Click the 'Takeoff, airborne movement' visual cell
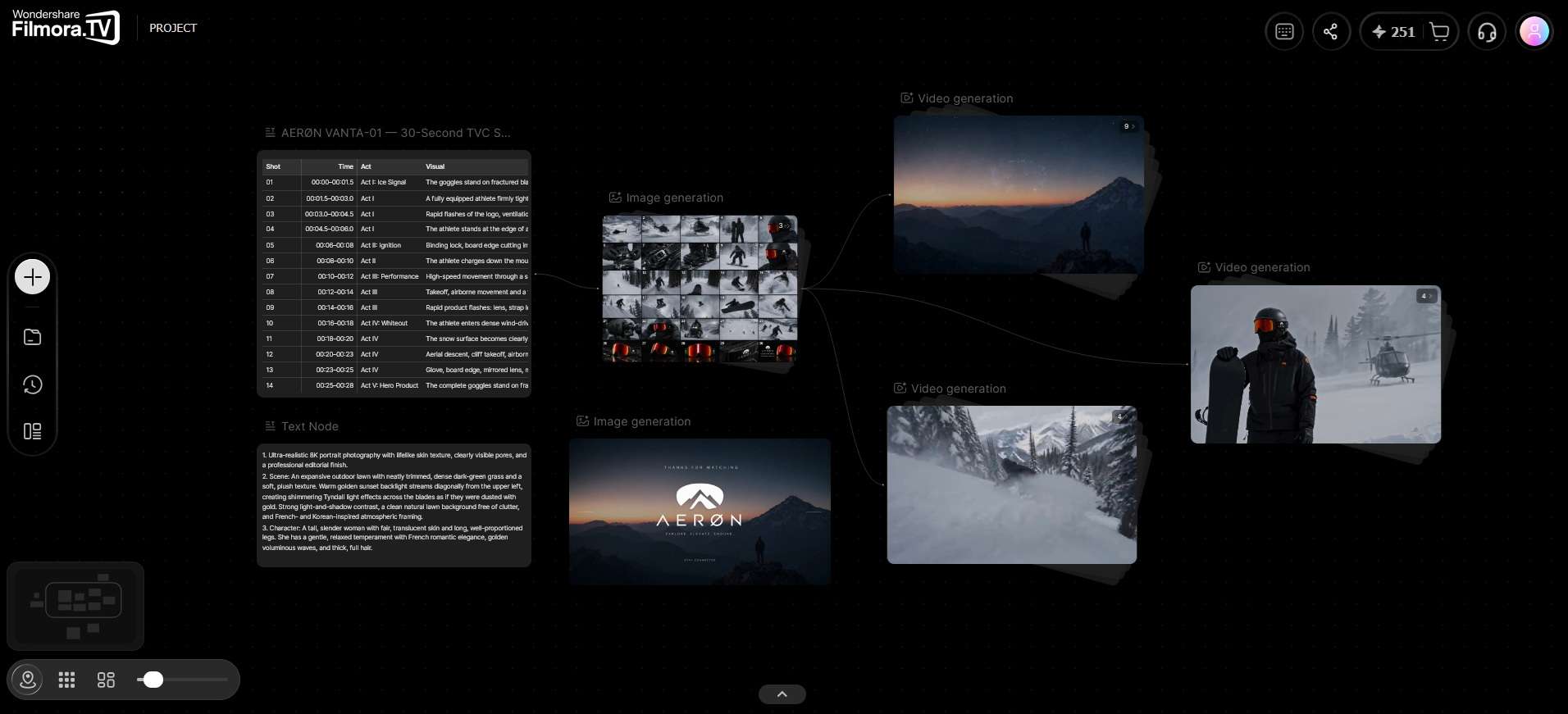The image size is (1568, 714). click(x=476, y=292)
